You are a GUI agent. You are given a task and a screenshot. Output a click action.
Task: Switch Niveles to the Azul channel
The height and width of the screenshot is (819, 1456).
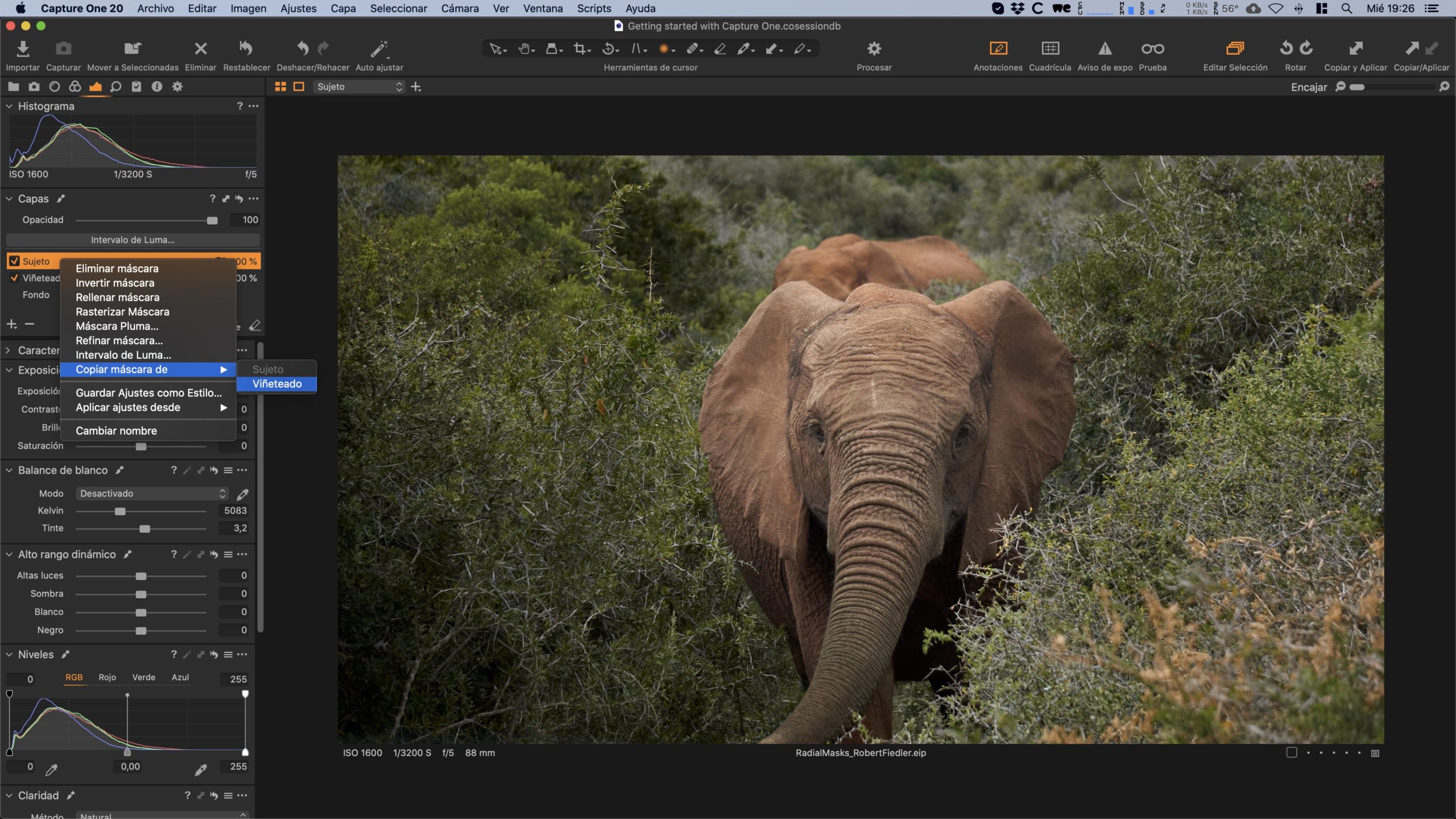tap(180, 677)
